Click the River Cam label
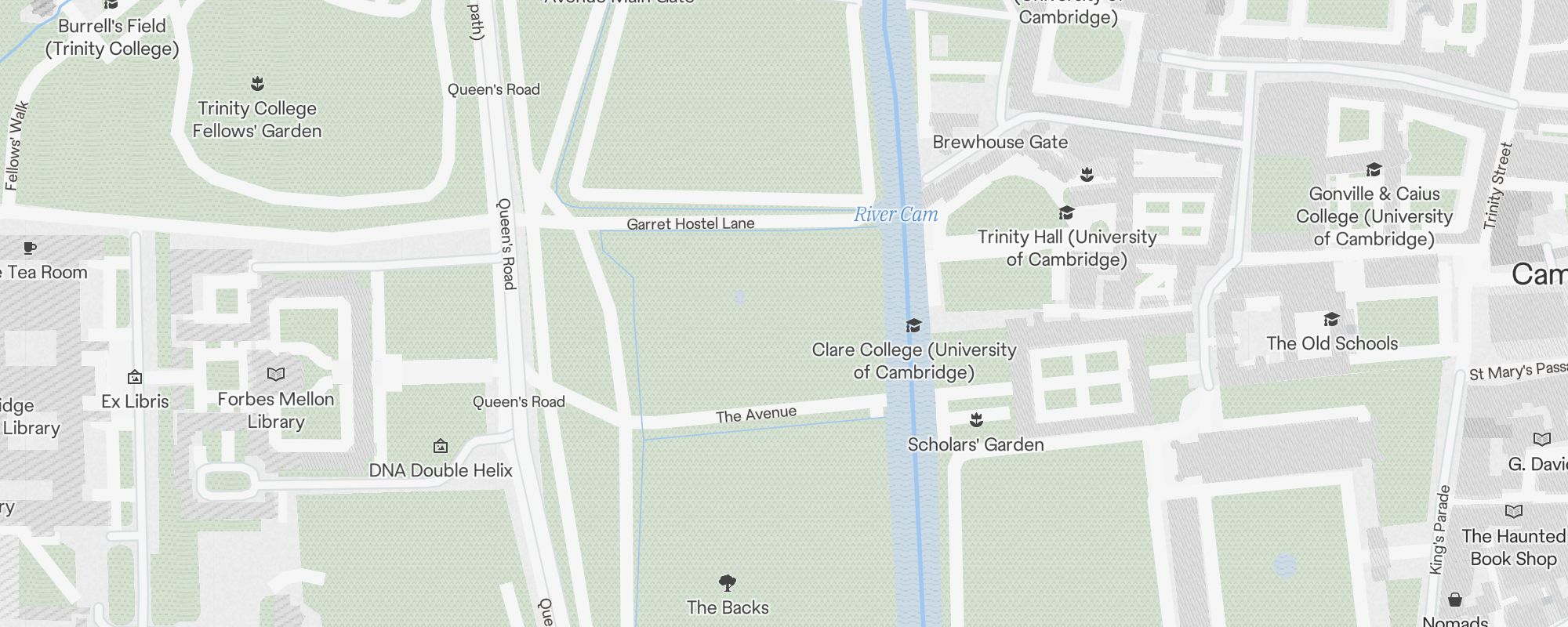Viewport: 1568px width, 627px height. [x=896, y=214]
